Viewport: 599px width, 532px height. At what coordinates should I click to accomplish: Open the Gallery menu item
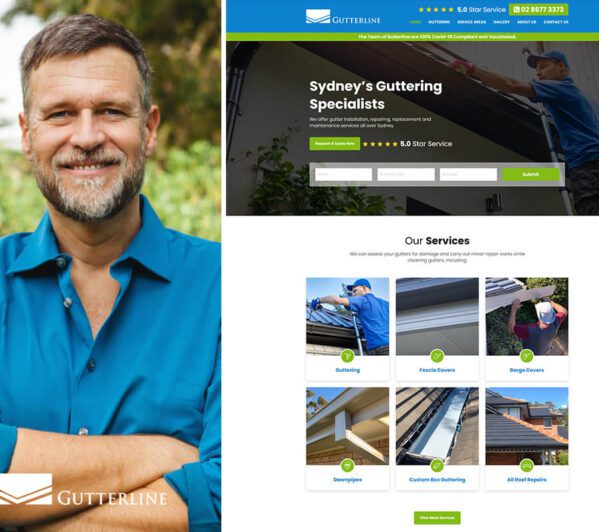(501, 22)
